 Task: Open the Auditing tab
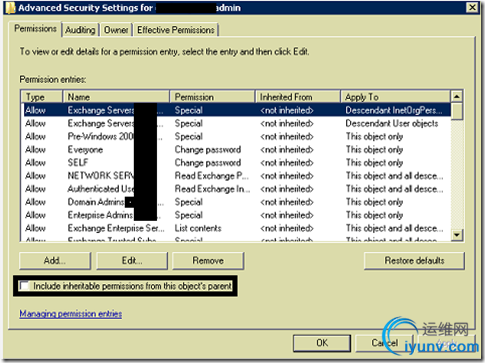pyautogui.click(x=80, y=30)
